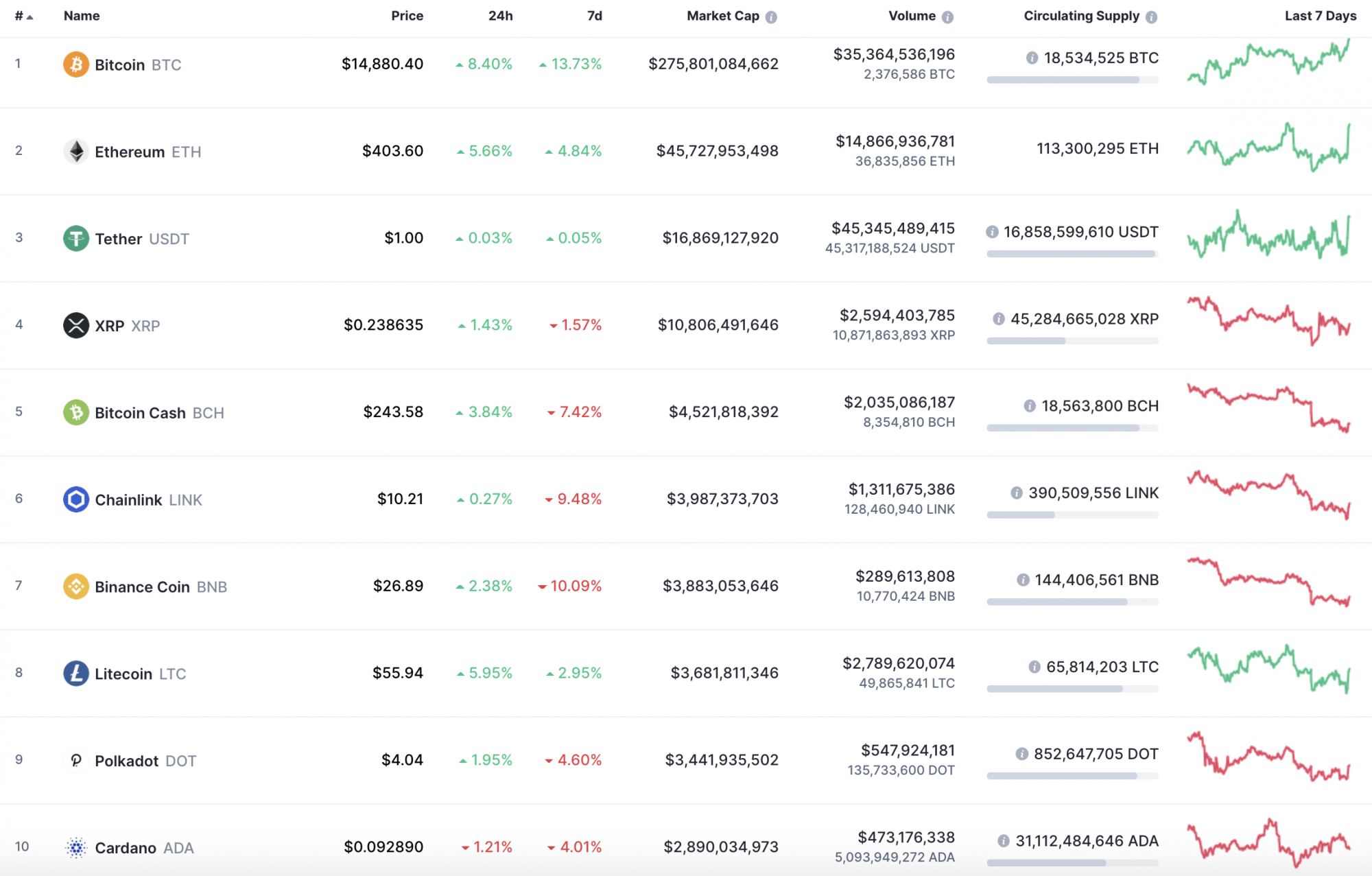Viewport: 1372px width, 876px height.
Task: Open the Litecoin LTC coin page
Action: 140,674
